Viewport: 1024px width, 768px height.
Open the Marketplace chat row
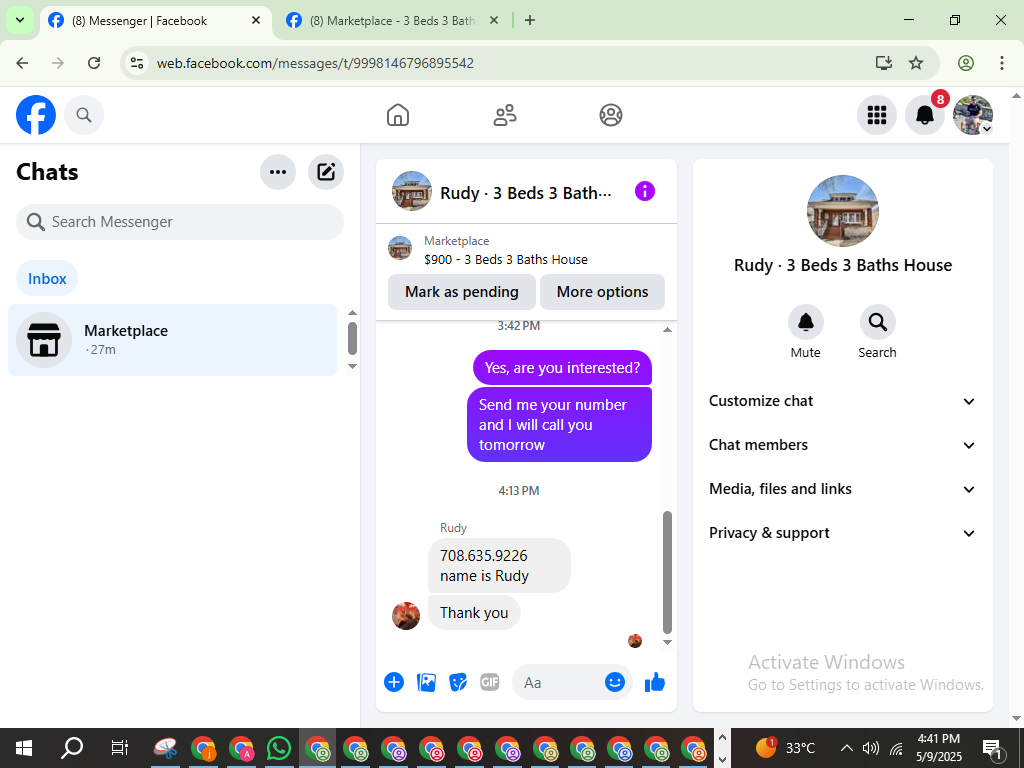click(x=172, y=340)
